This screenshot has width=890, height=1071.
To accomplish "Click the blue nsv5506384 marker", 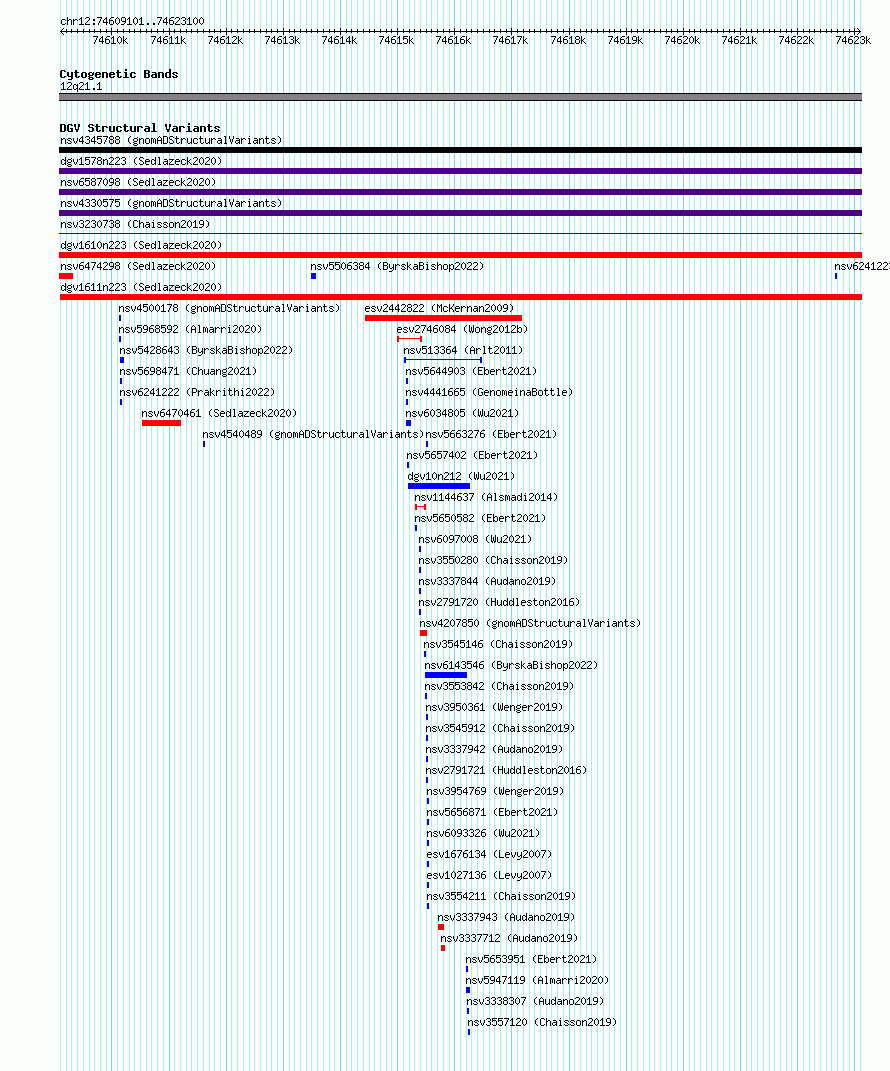I will click(x=314, y=276).
